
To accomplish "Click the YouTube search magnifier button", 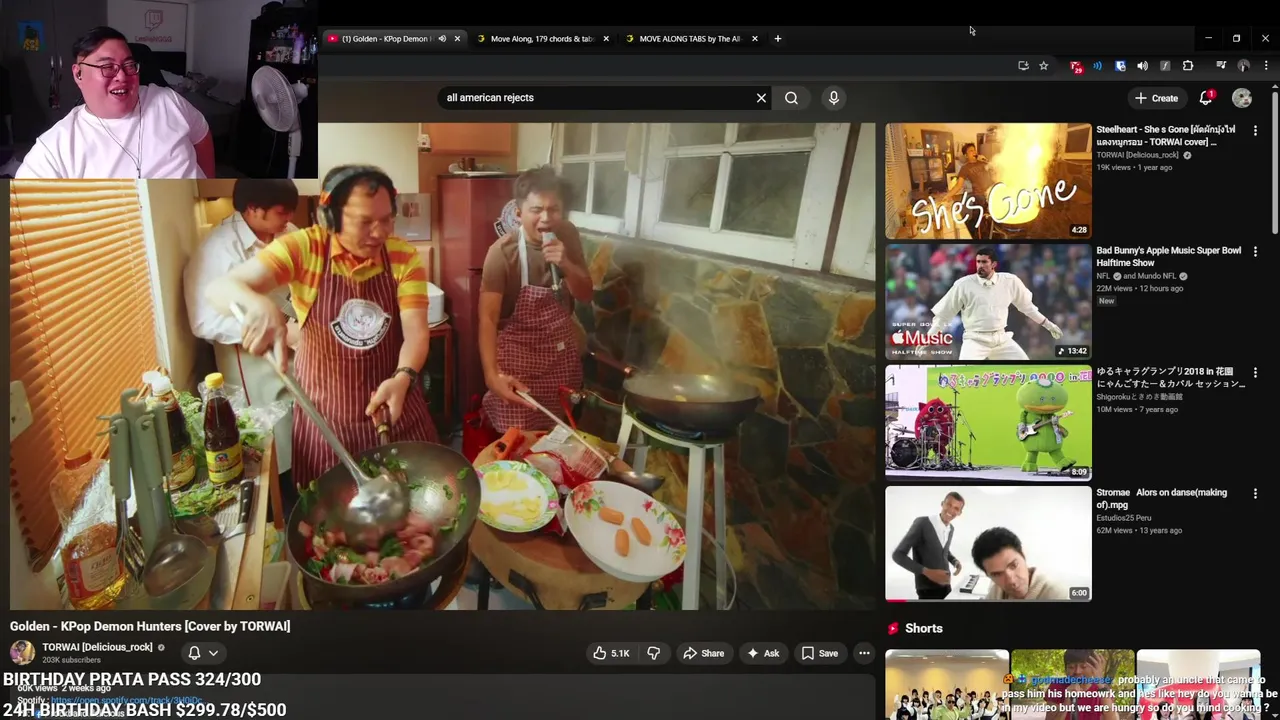I will click(791, 98).
